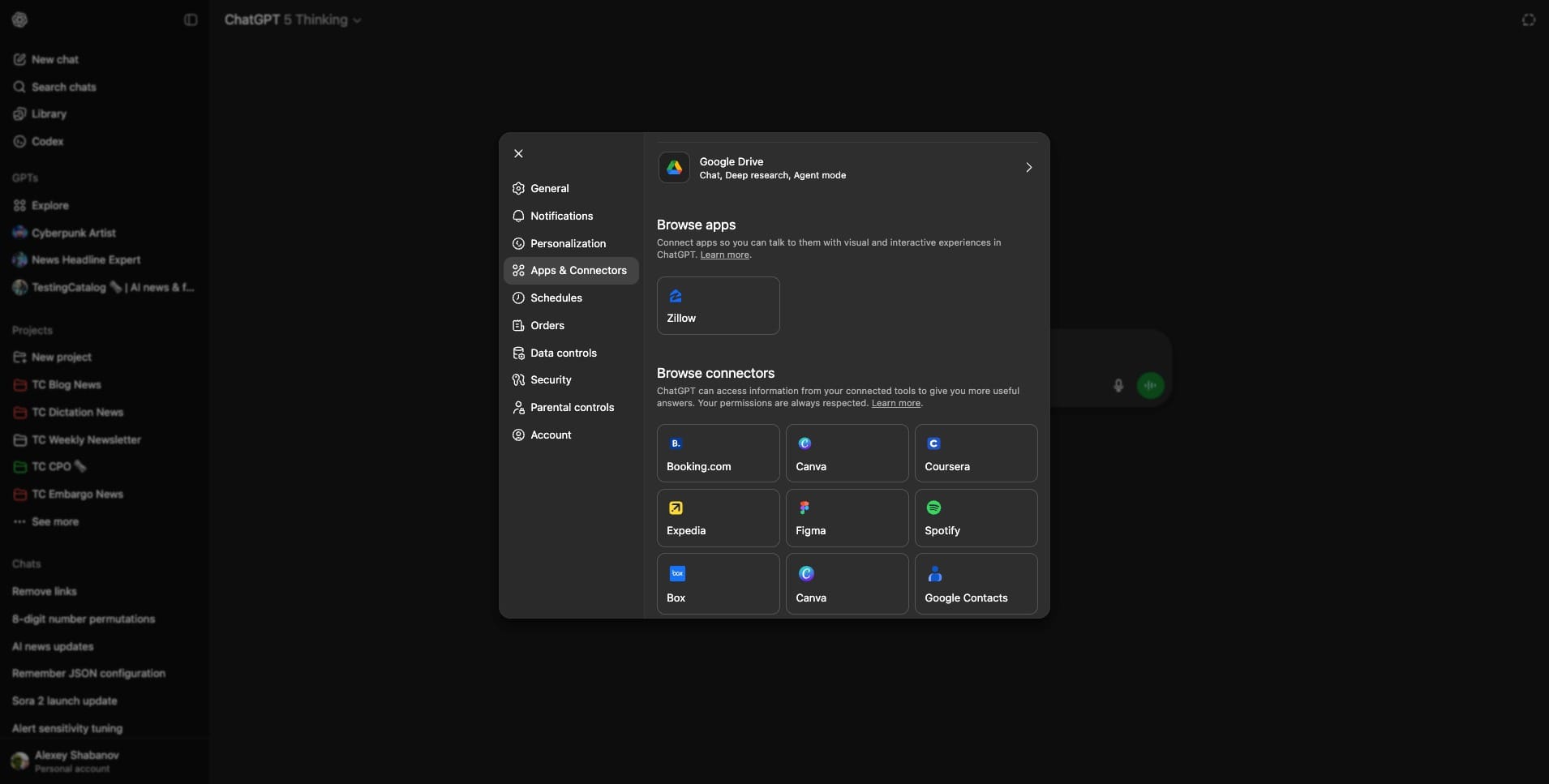Open Library in the sidebar
Image resolution: width=1549 pixels, height=784 pixels.
point(104,114)
